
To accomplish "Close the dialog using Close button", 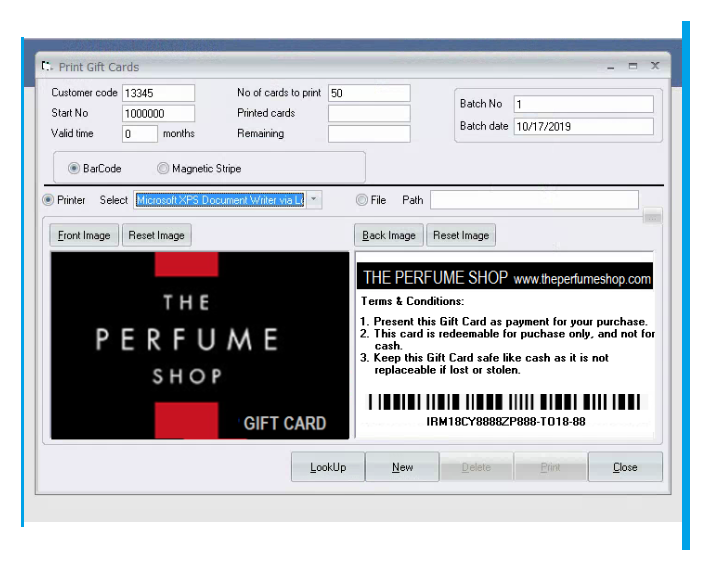I will click(x=625, y=467).
